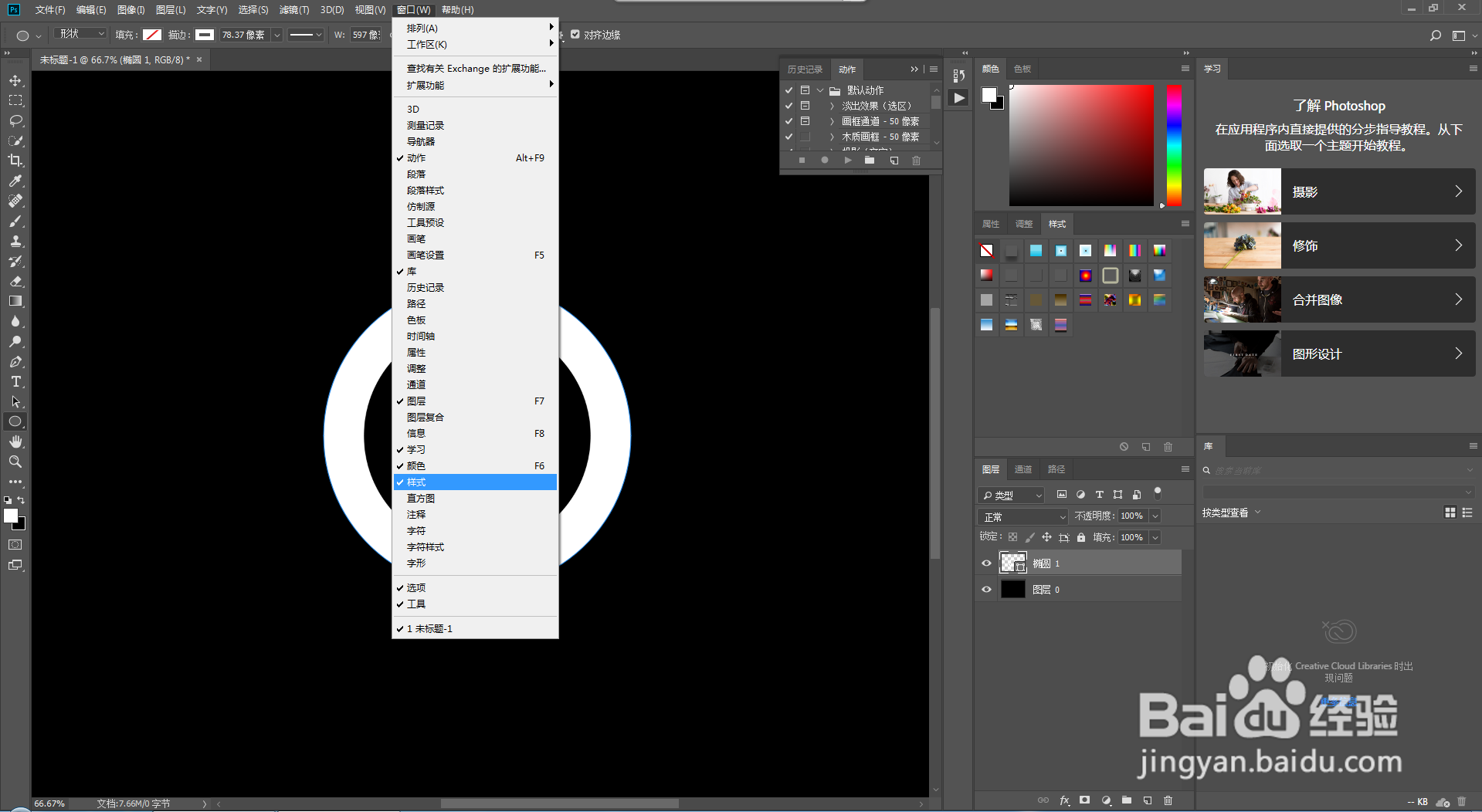Open the 修饰 tutorial card

(x=1339, y=245)
